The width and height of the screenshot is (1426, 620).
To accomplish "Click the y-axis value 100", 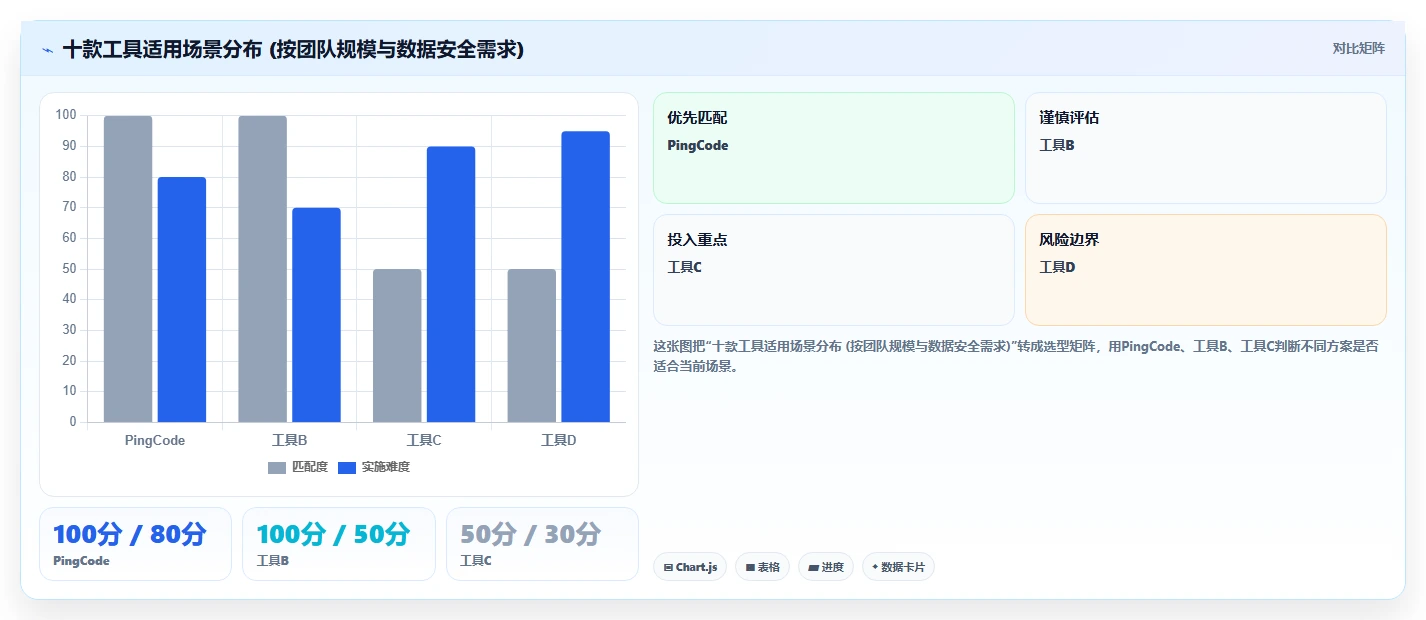I will (x=66, y=115).
